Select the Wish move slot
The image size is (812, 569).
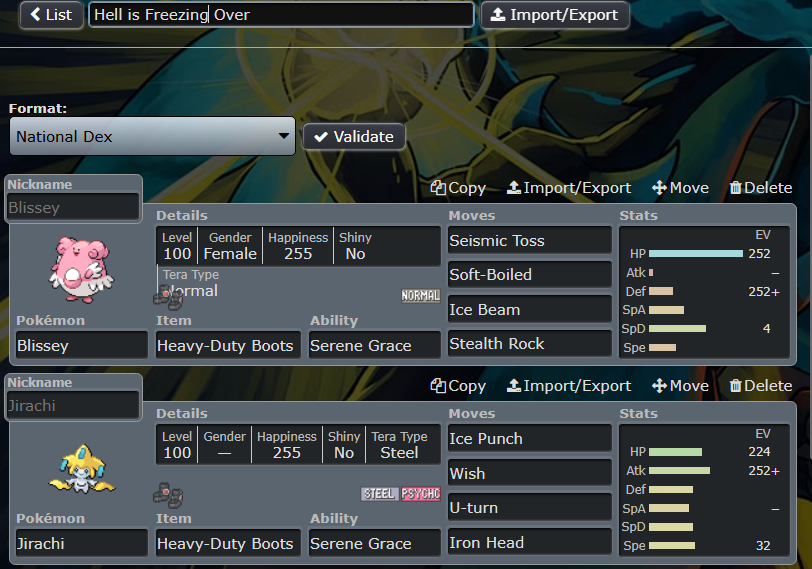[530, 473]
